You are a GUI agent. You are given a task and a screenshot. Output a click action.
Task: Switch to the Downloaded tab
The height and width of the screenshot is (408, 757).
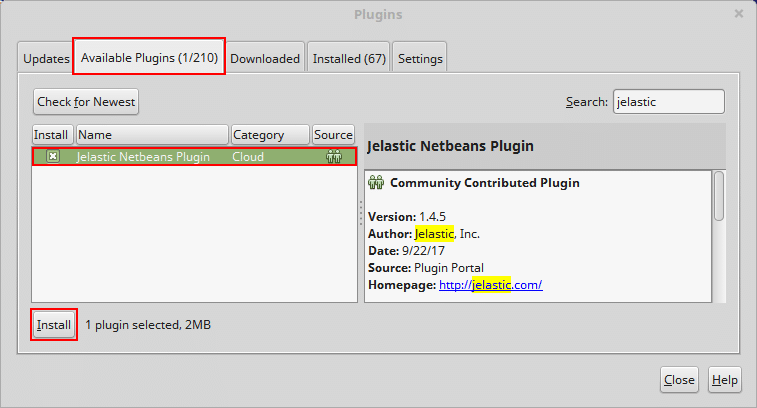(265, 58)
